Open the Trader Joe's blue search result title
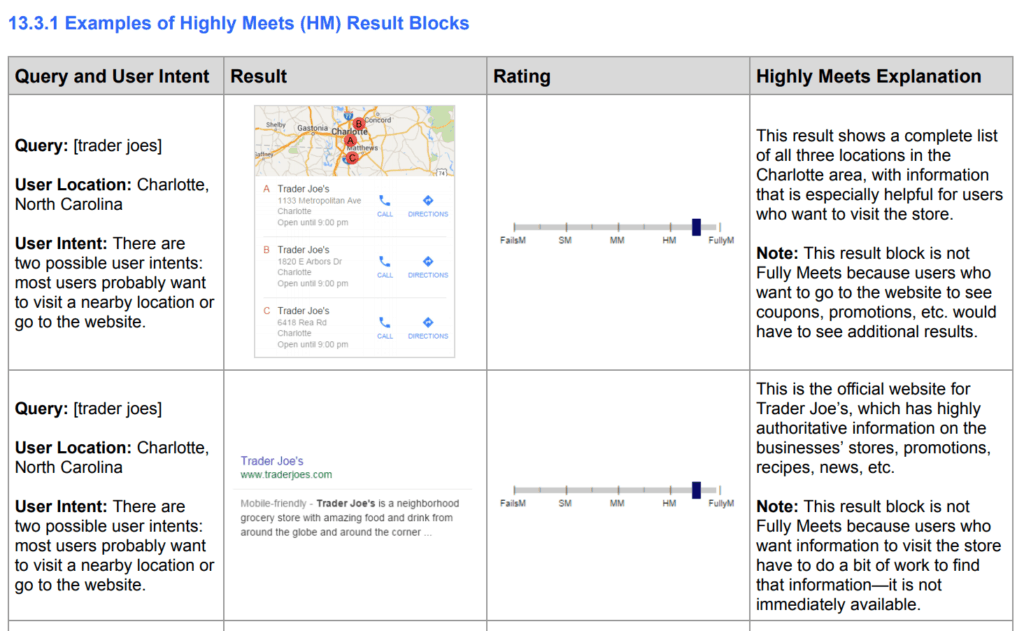 (272, 461)
